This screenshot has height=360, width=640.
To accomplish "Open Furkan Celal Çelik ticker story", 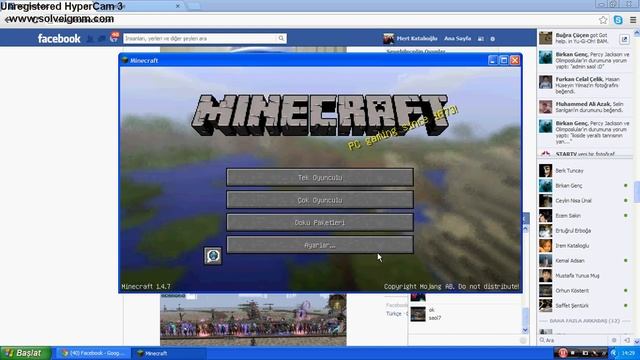I will pyautogui.click(x=585, y=85).
